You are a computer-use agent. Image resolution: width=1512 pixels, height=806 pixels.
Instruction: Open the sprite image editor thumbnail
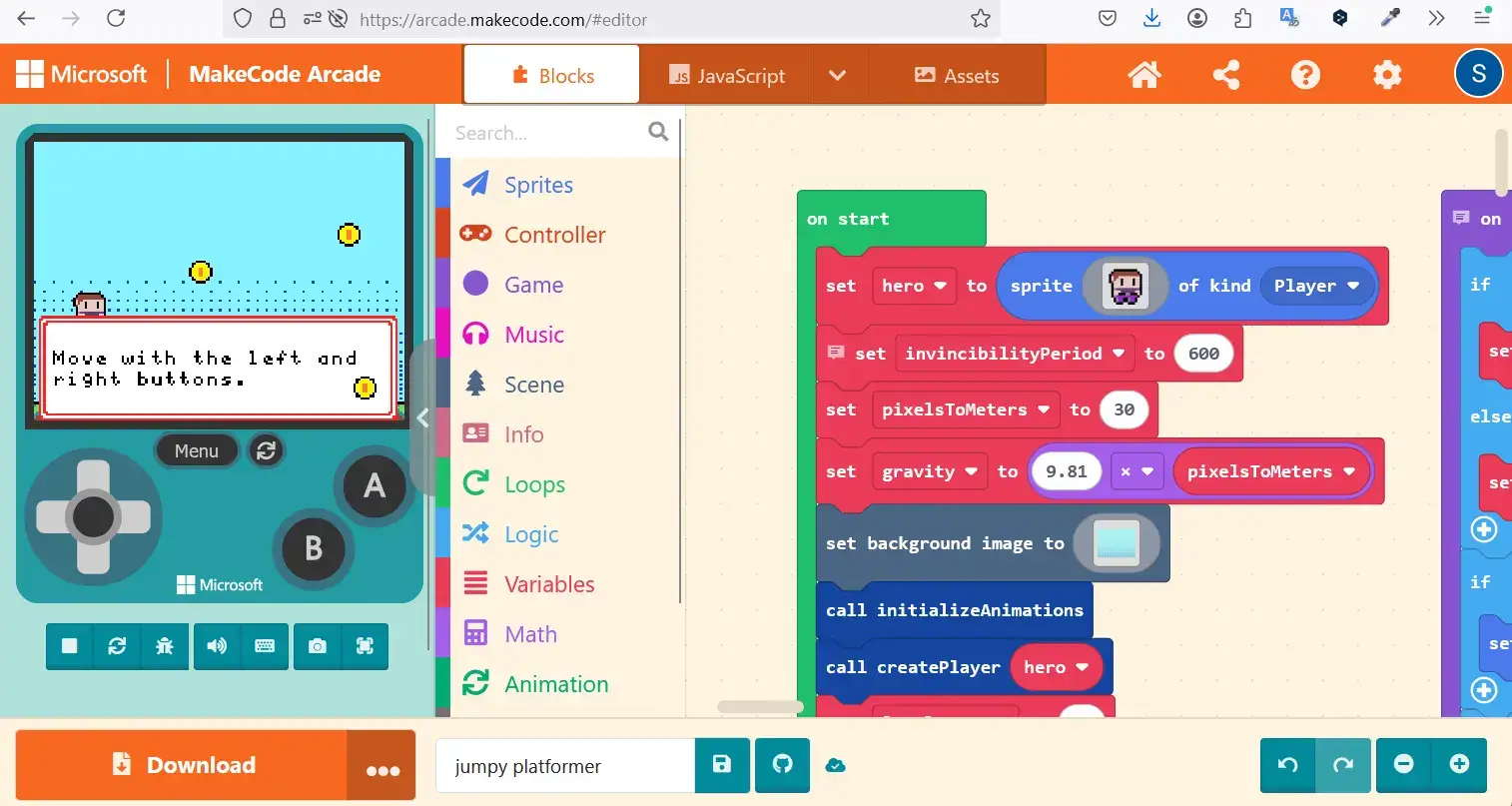click(x=1126, y=287)
